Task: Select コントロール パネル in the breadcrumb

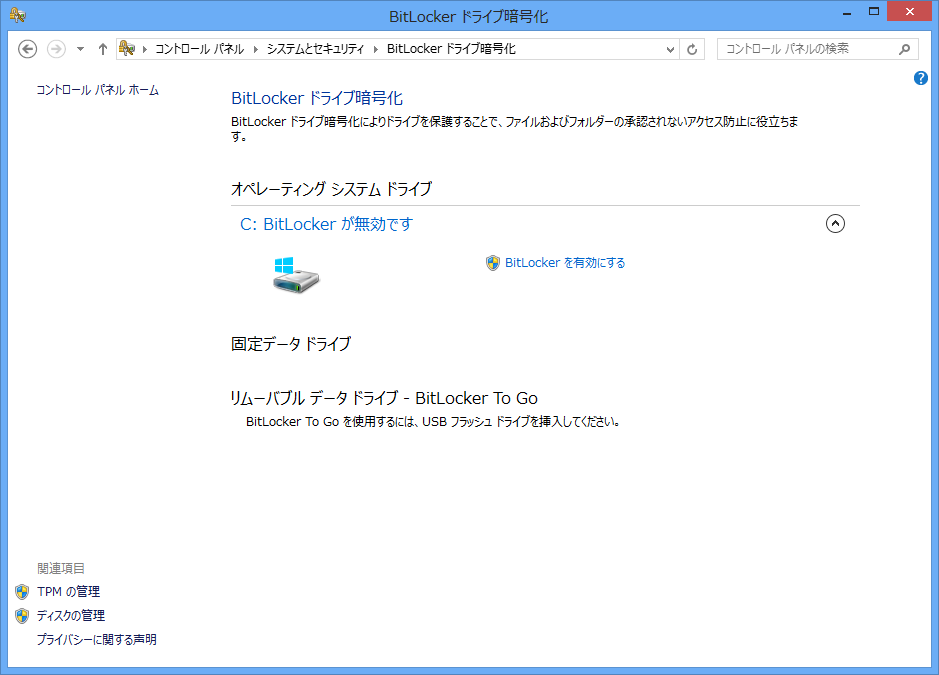Action: (x=199, y=49)
